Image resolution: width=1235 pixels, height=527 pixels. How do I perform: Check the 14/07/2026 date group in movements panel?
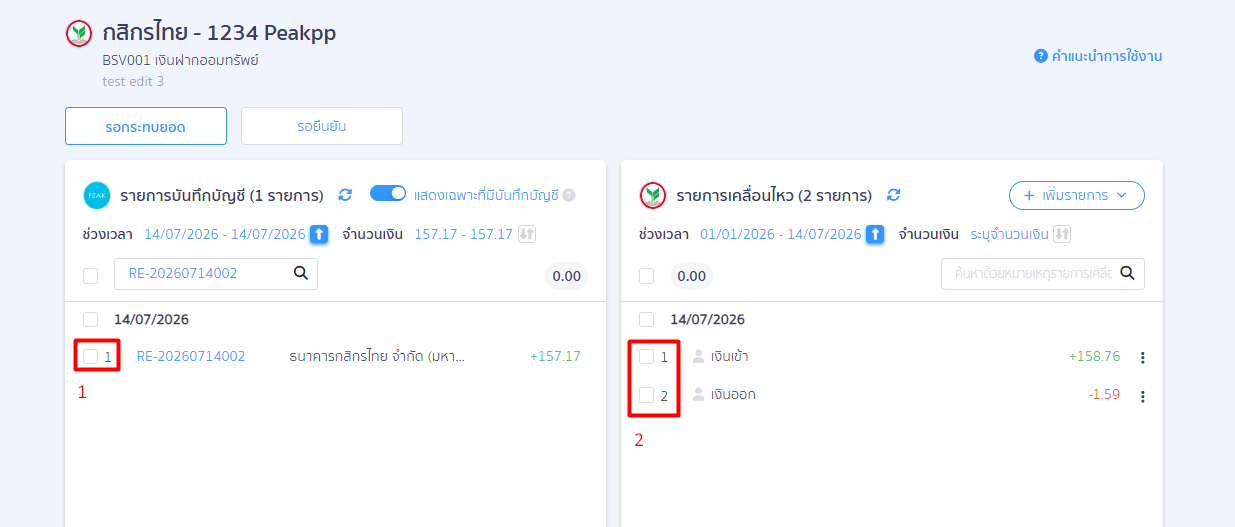tap(647, 319)
